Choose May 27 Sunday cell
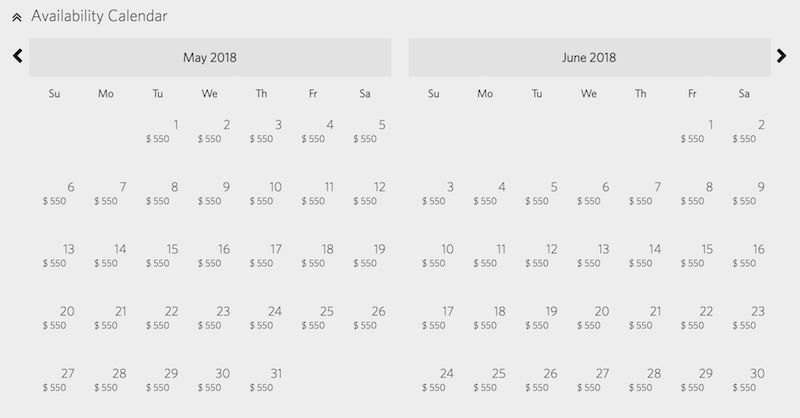Image resolution: width=800 pixels, height=418 pixels. point(55,380)
